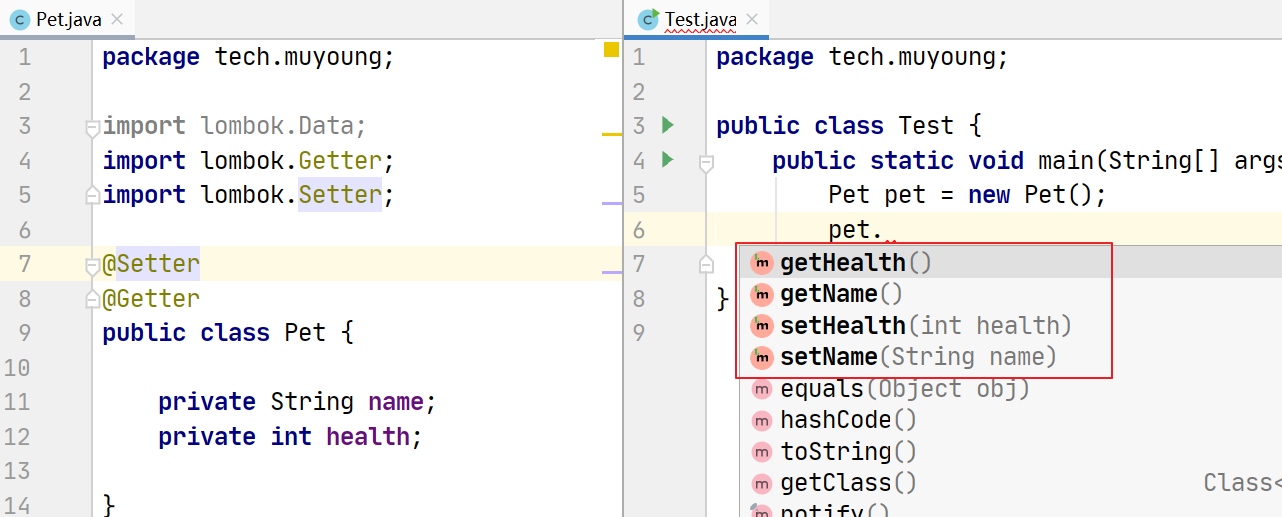Image resolution: width=1282 pixels, height=517 pixels.
Task: Click the yellow warning stripe in error gutter
Action: (611, 133)
